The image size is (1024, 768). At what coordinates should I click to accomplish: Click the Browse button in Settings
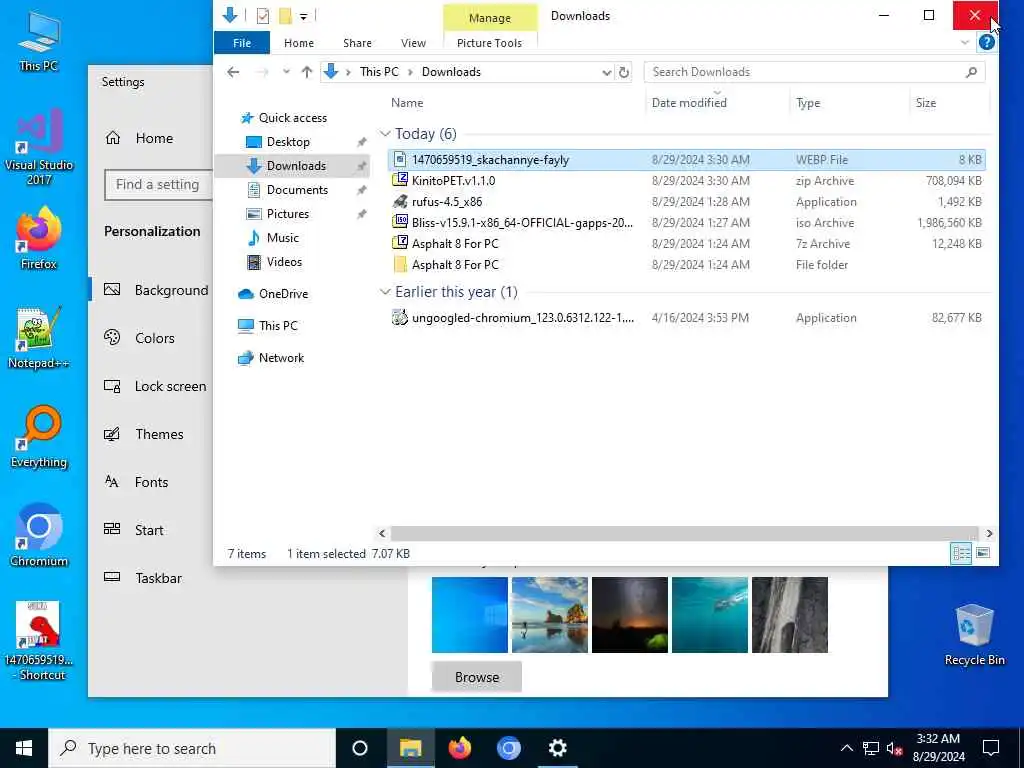coord(477,677)
